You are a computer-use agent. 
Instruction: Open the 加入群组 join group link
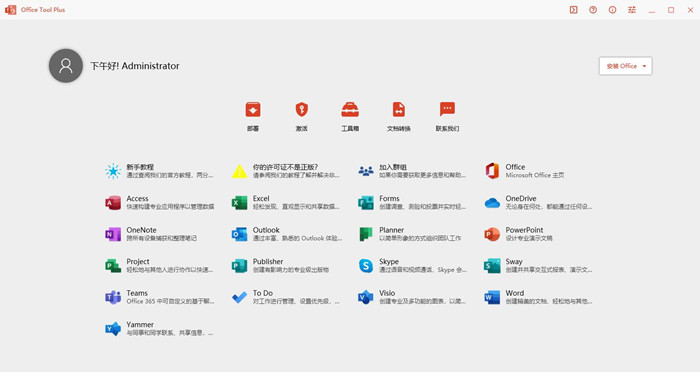point(393,167)
